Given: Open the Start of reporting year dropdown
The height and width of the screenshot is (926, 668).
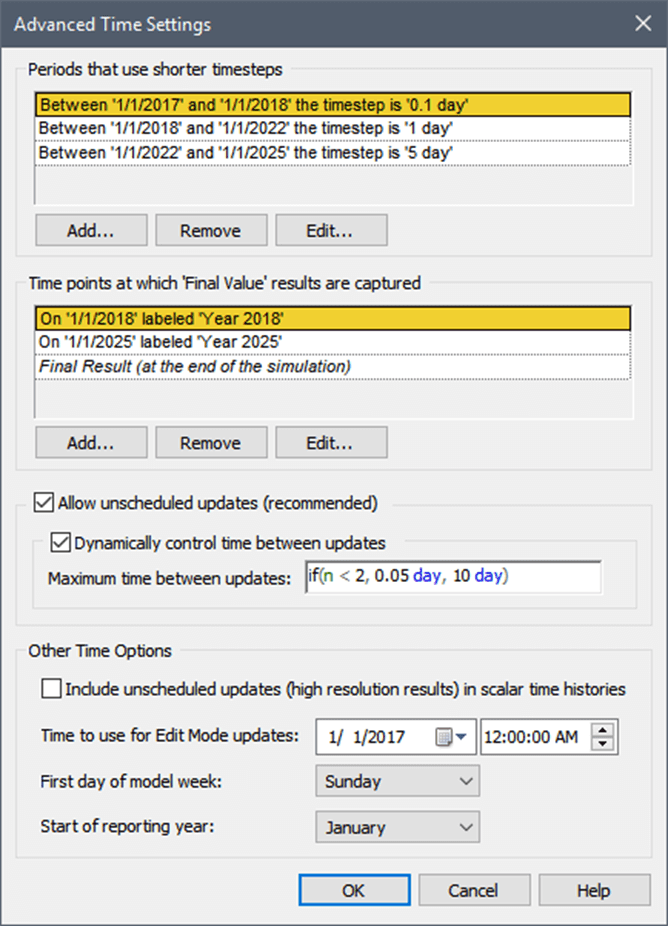Looking at the screenshot, I should coord(397,827).
